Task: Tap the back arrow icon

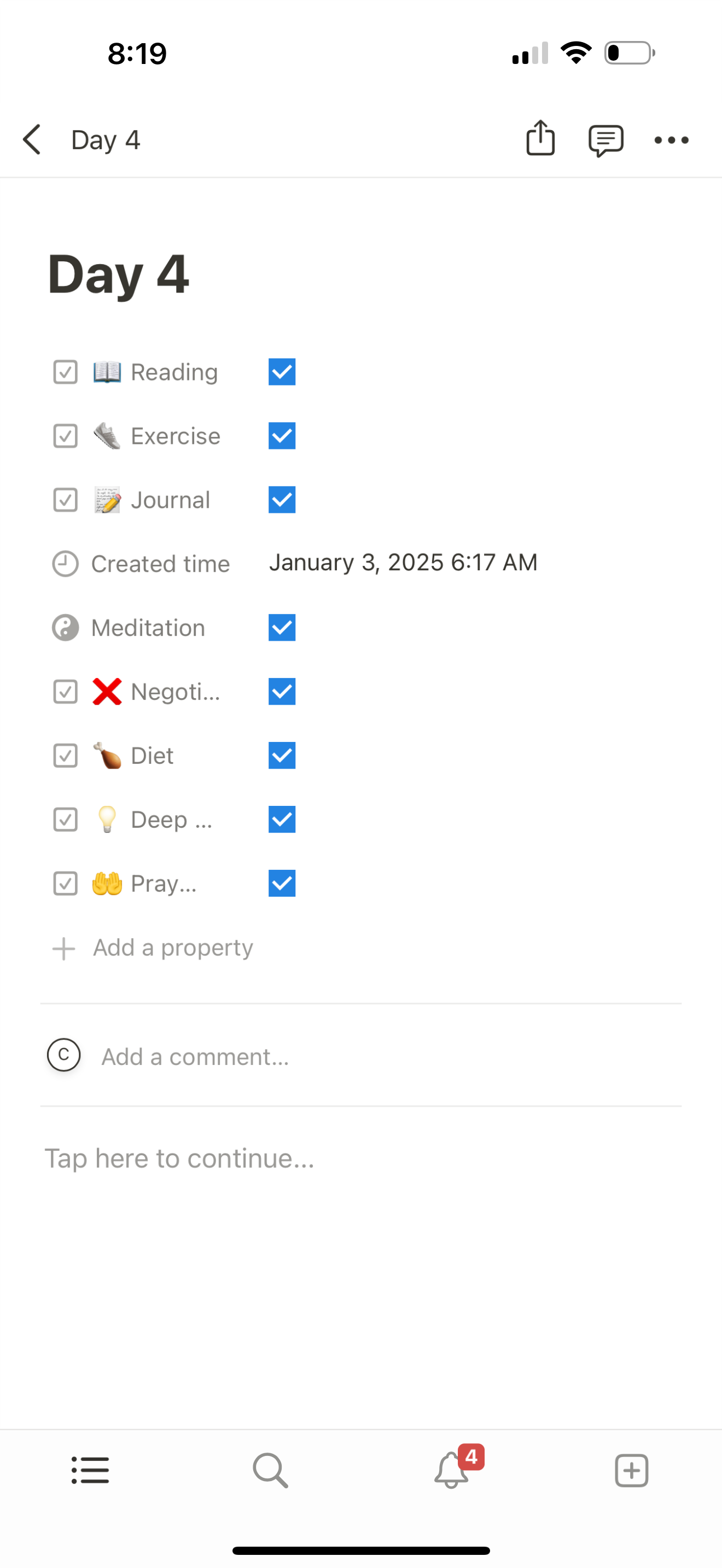Action: [x=32, y=140]
